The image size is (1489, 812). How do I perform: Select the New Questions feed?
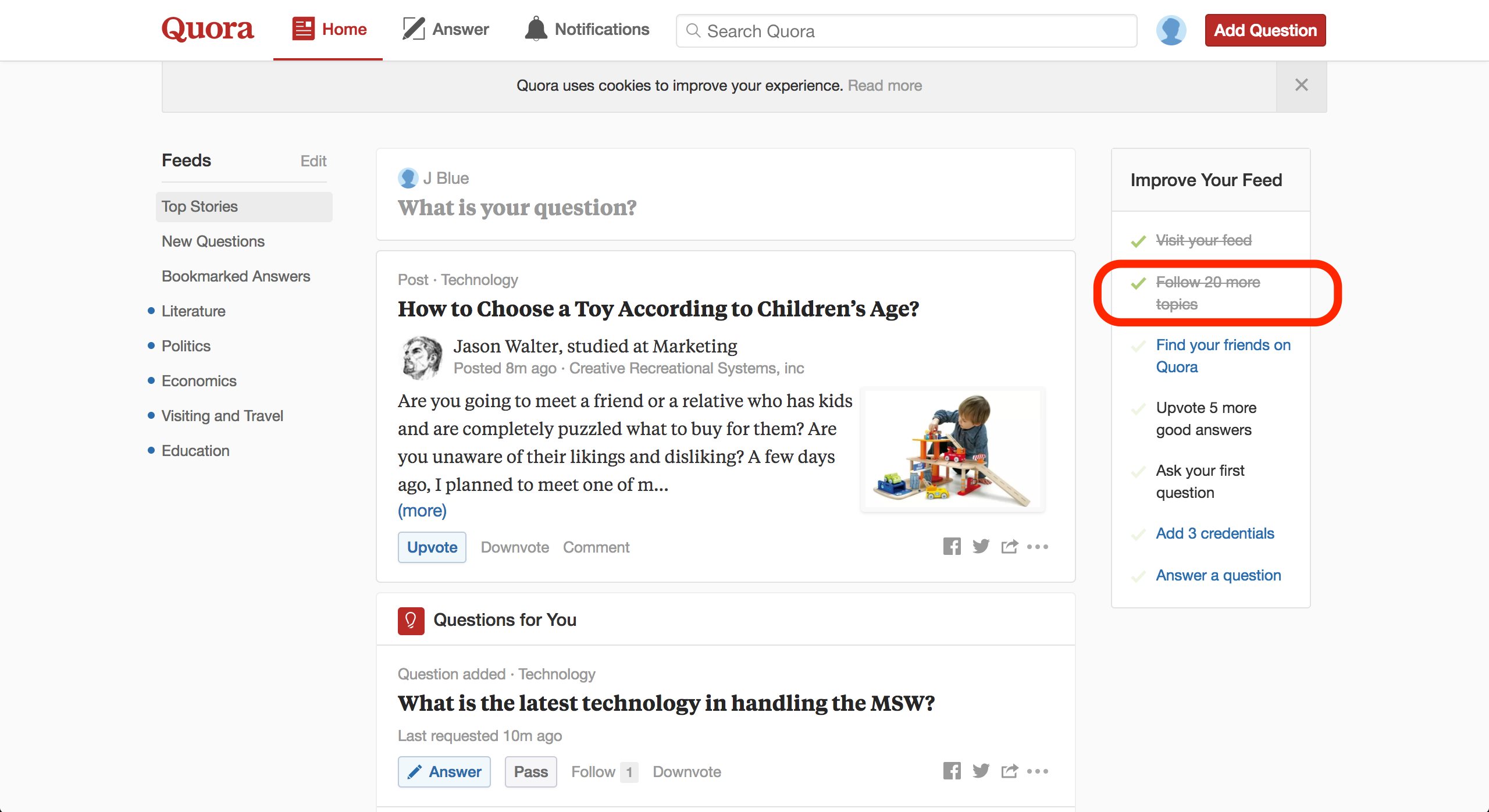click(x=213, y=241)
